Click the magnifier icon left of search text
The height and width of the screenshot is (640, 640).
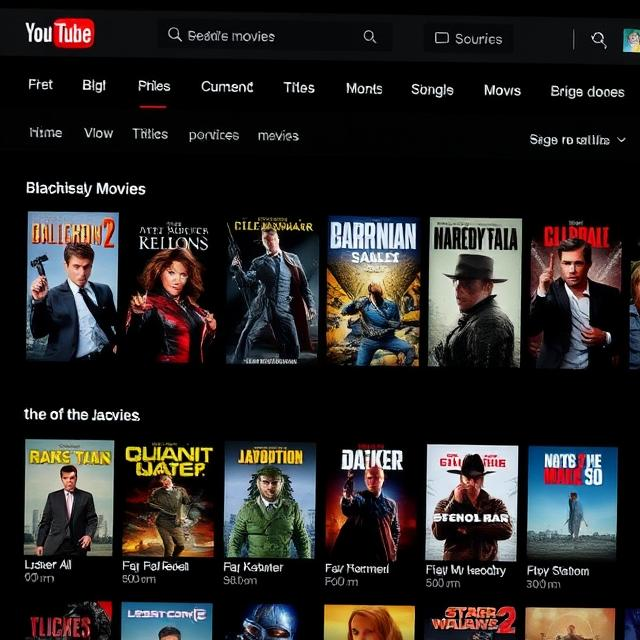click(x=175, y=36)
